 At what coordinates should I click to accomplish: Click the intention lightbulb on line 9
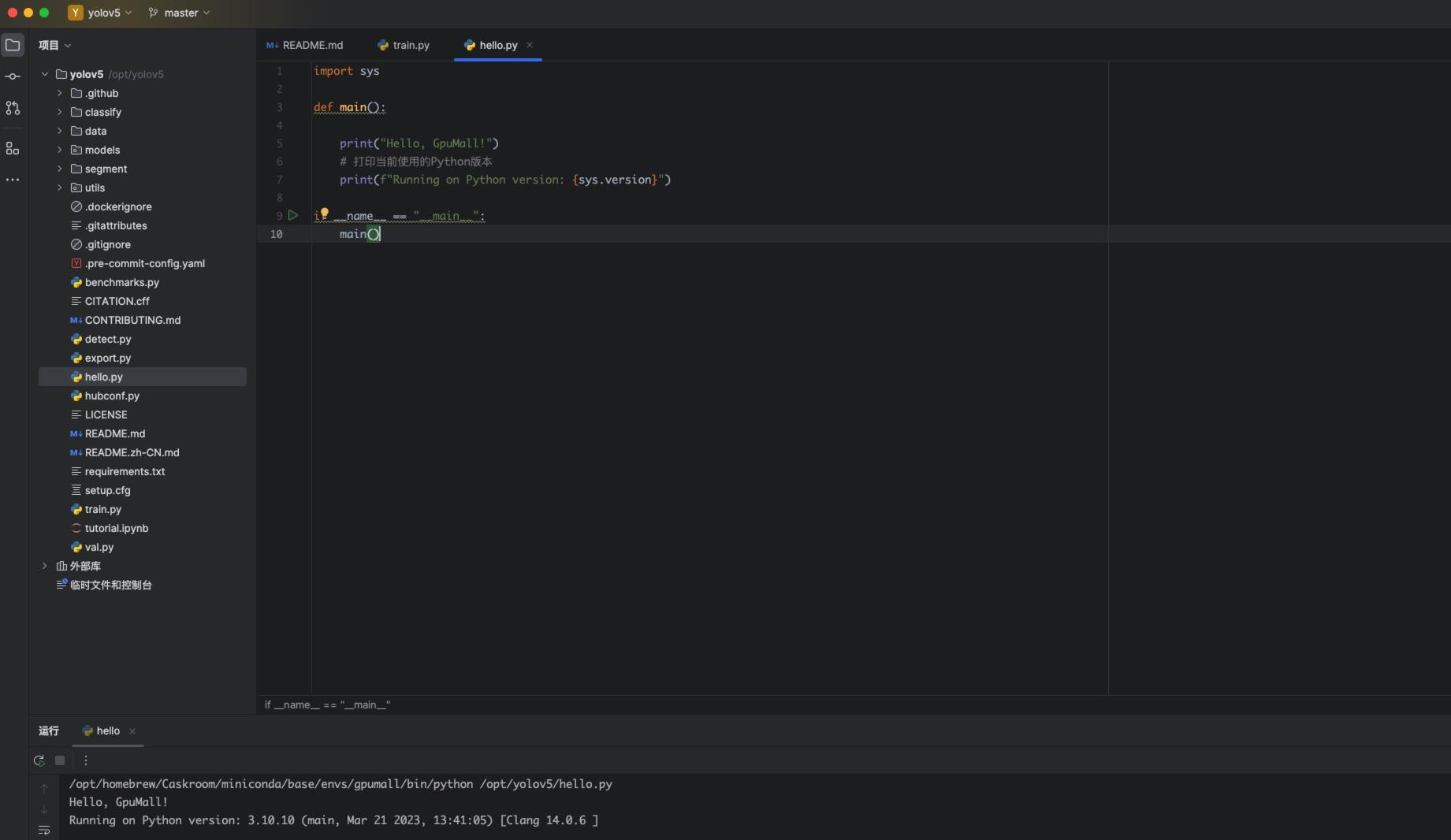[x=324, y=213]
